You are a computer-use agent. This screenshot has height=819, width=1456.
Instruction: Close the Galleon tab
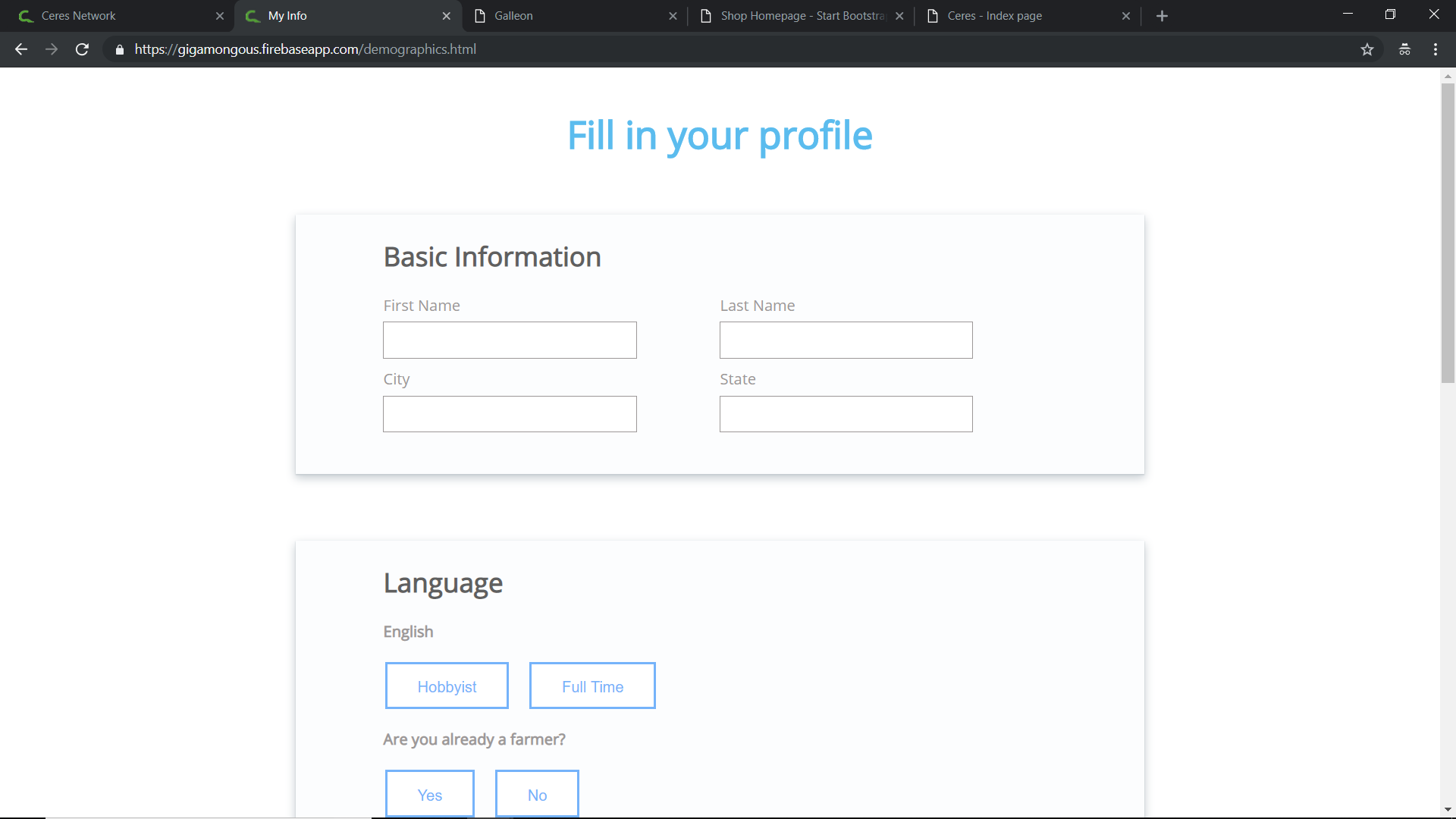[673, 16]
